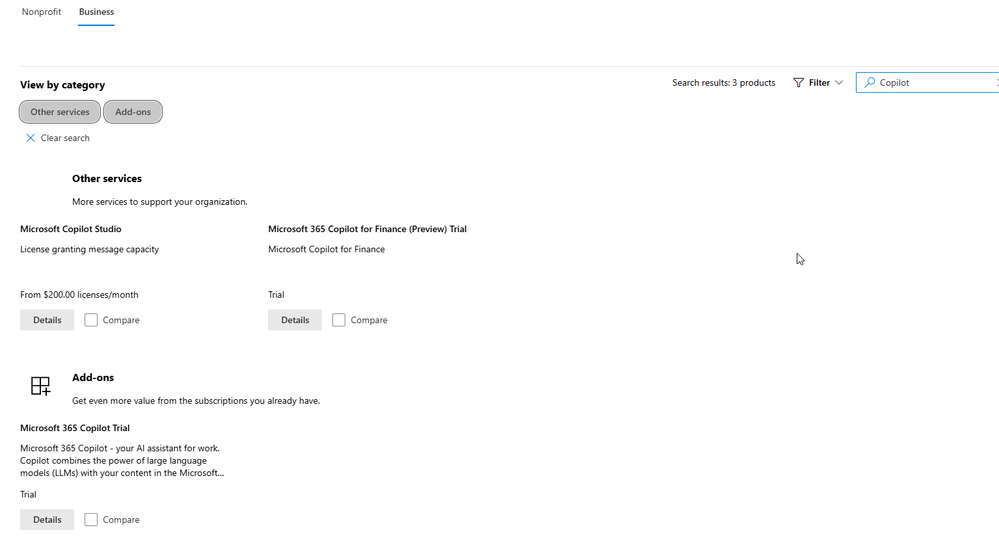
Task: Click From $200.00 licenses/month price text
Action: tap(79, 294)
